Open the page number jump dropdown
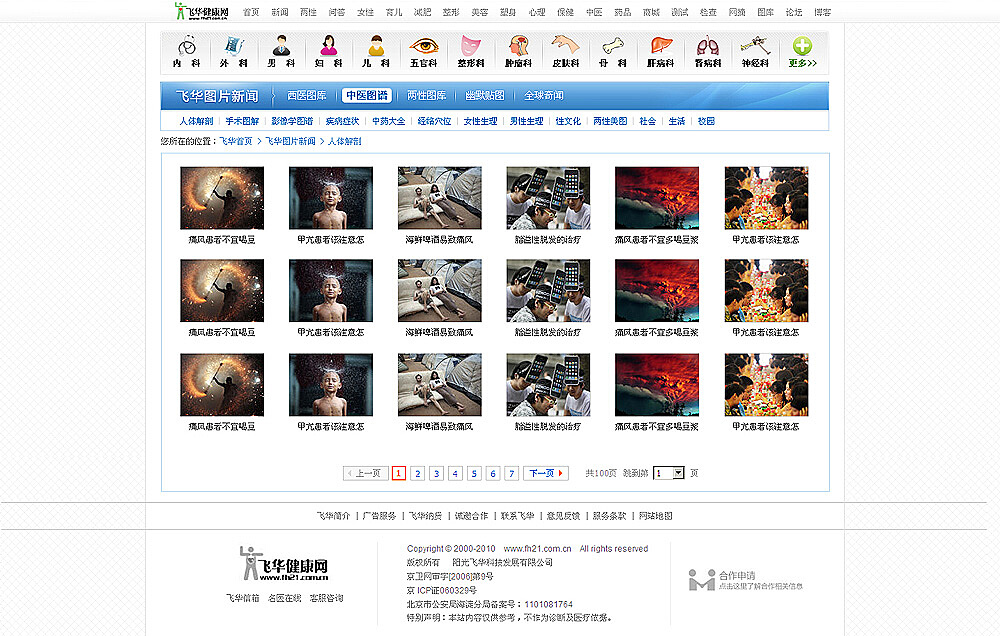 (x=668, y=472)
